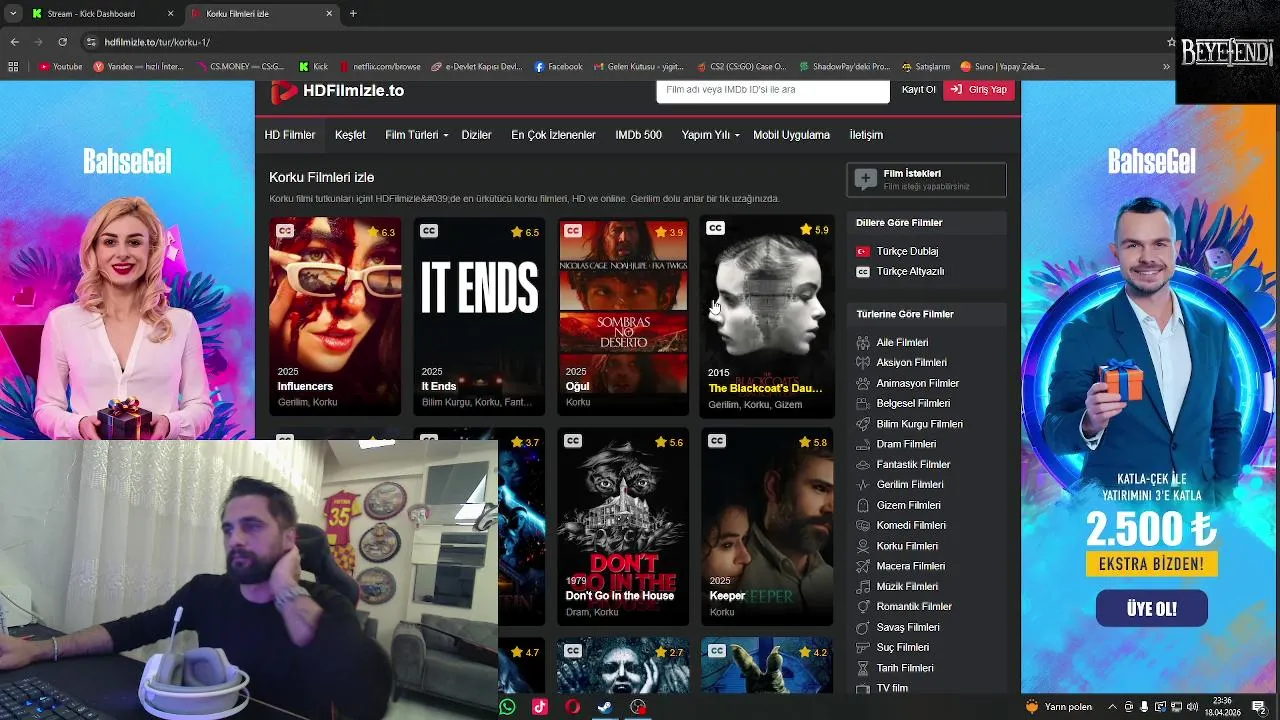This screenshot has width=1280, height=720.
Task: Click the ÜYE OL! ad button
Action: pos(1151,608)
